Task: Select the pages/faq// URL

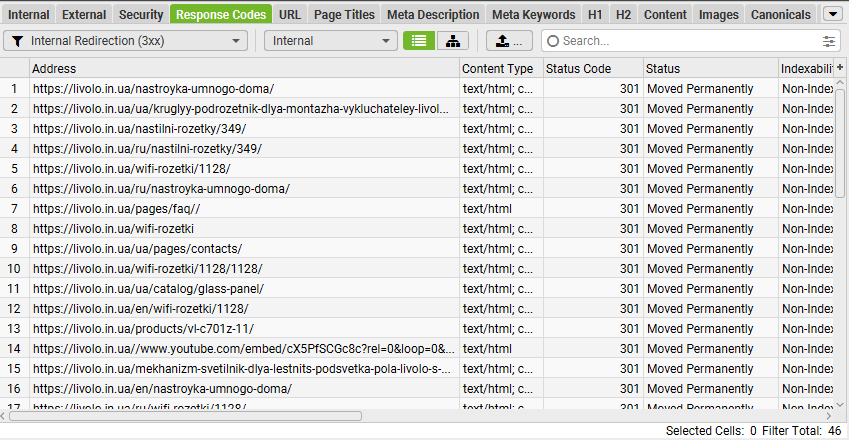Action: [x=116, y=209]
